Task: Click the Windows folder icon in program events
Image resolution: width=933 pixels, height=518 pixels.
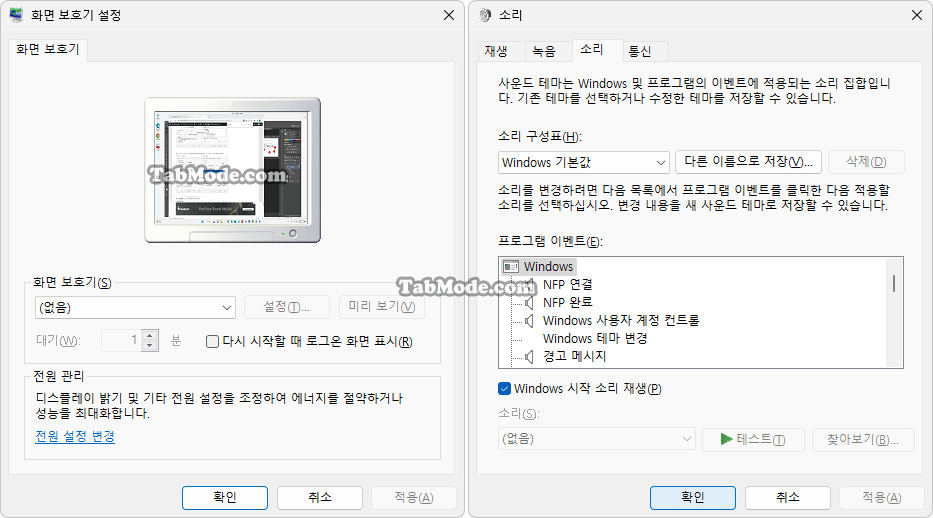Action: click(x=511, y=266)
